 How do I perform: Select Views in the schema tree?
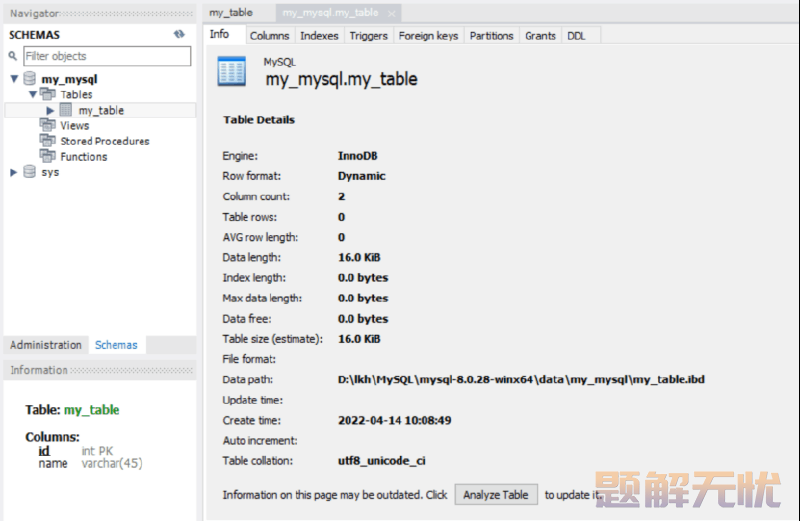(x=74, y=126)
